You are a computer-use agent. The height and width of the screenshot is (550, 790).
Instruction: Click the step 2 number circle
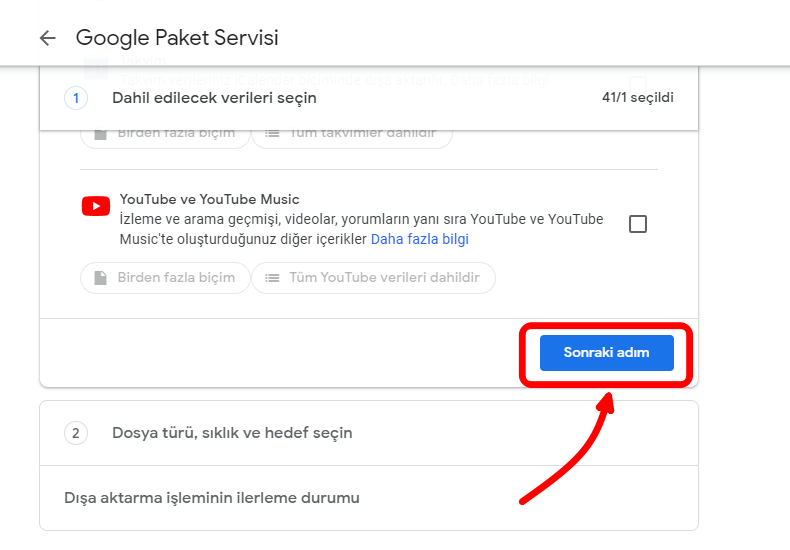75,433
